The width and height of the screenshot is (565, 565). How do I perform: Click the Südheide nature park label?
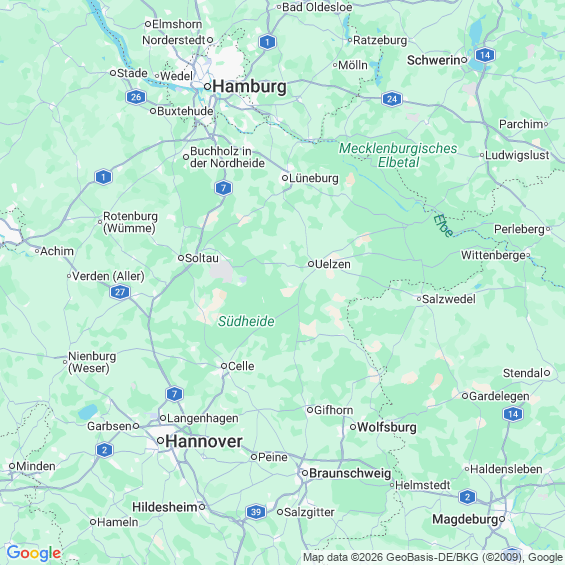(x=246, y=321)
